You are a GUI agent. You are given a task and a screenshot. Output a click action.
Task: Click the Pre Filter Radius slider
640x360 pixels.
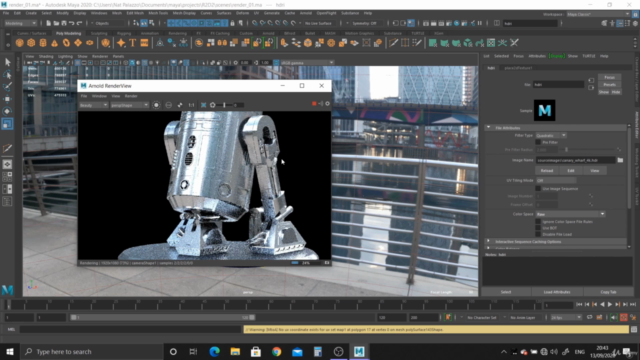click(588, 150)
